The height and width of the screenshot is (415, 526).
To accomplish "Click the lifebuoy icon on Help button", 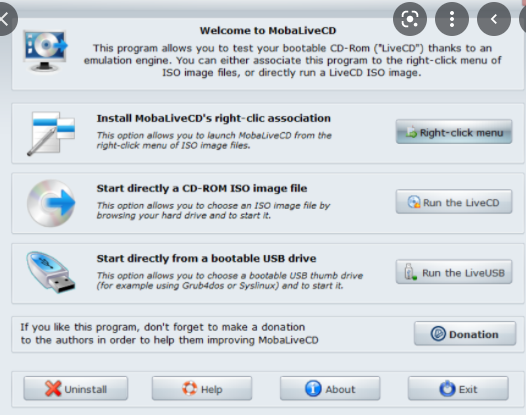I will pos(190,388).
